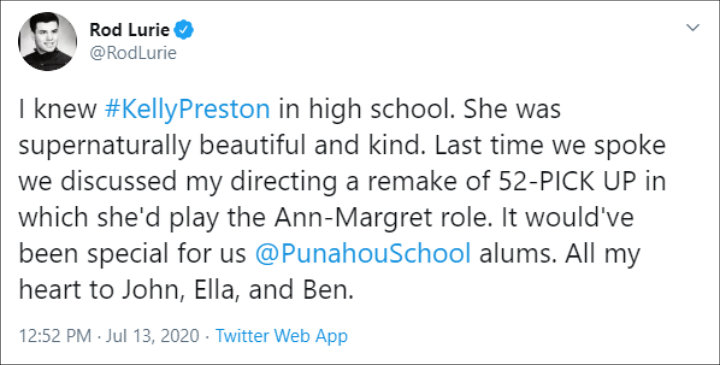Click the "John, Ella, and Ben" line
The width and height of the screenshot is (720, 365).
[237, 291]
